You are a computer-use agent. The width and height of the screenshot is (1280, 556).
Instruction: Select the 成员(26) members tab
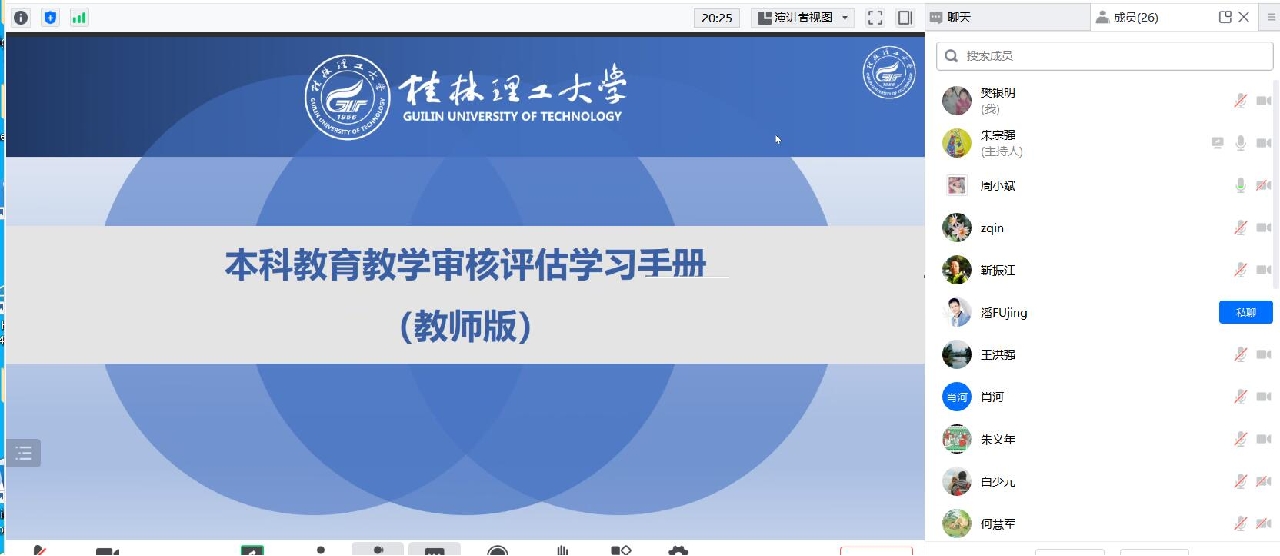coord(1135,17)
